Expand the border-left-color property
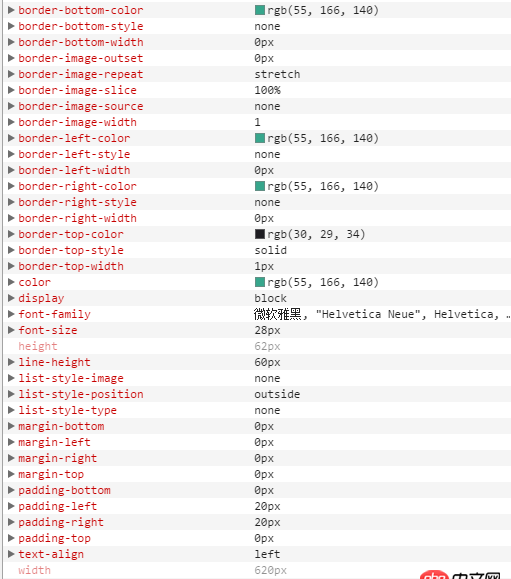 coord(11,138)
